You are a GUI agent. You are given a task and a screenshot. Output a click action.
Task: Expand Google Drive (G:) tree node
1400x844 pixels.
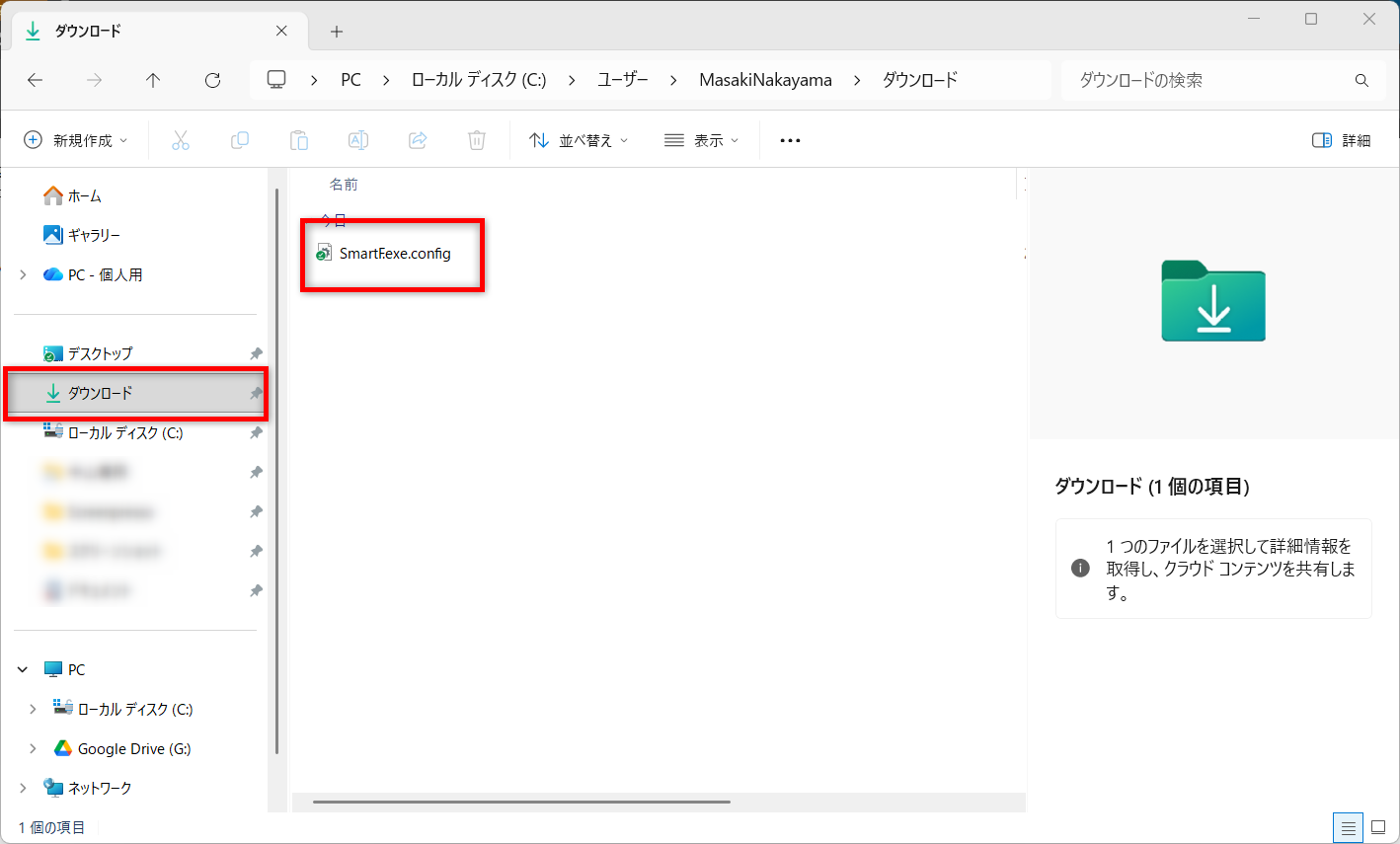click(33, 748)
